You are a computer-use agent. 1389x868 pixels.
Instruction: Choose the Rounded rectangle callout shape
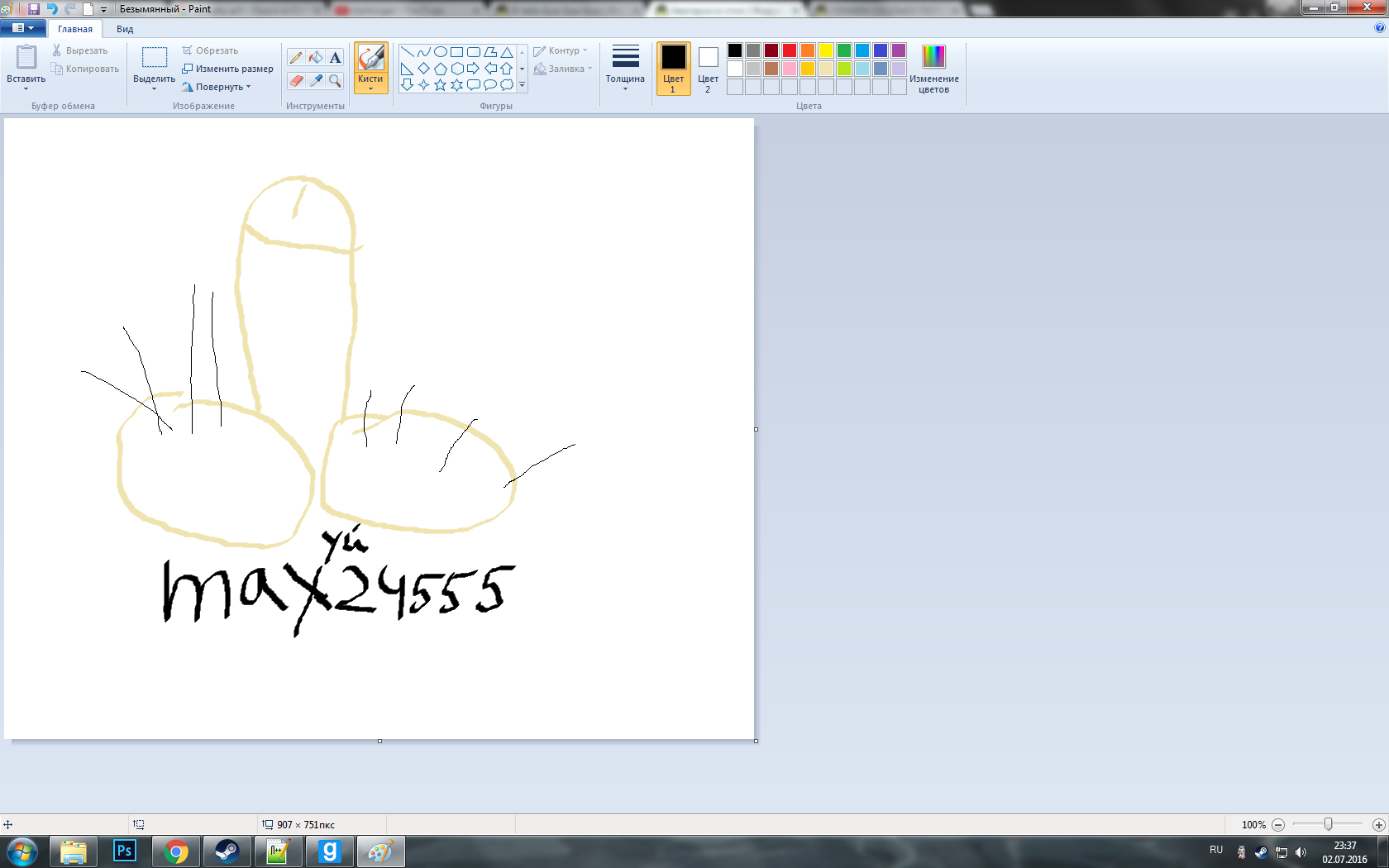[x=473, y=84]
